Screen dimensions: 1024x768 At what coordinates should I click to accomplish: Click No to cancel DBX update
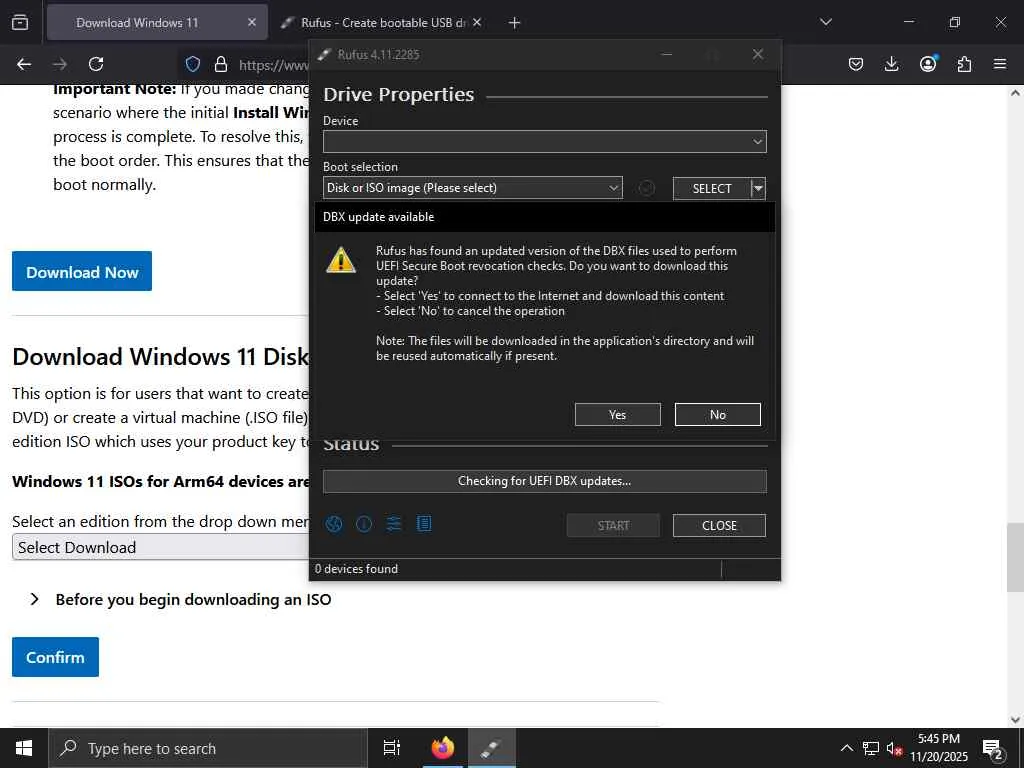point(718,415)
